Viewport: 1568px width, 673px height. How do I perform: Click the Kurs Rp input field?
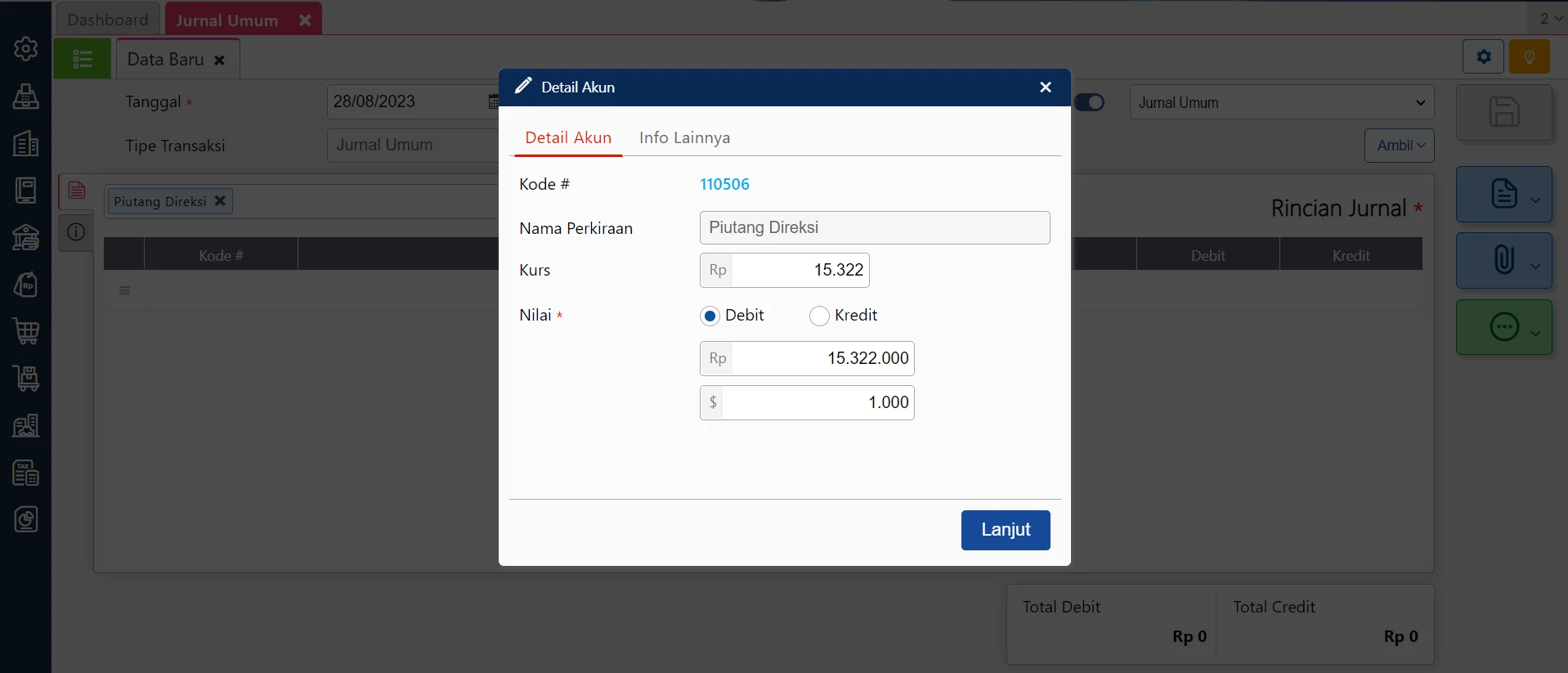pos(800,271)
